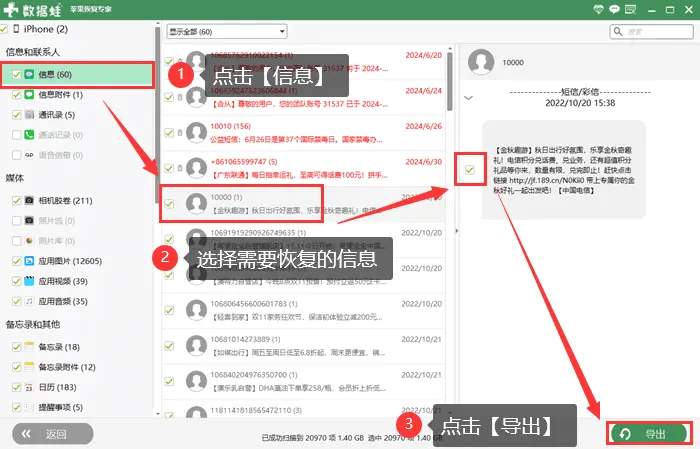Click the iPhone device icon
The image size is (700, 449).
pos(16,29)
